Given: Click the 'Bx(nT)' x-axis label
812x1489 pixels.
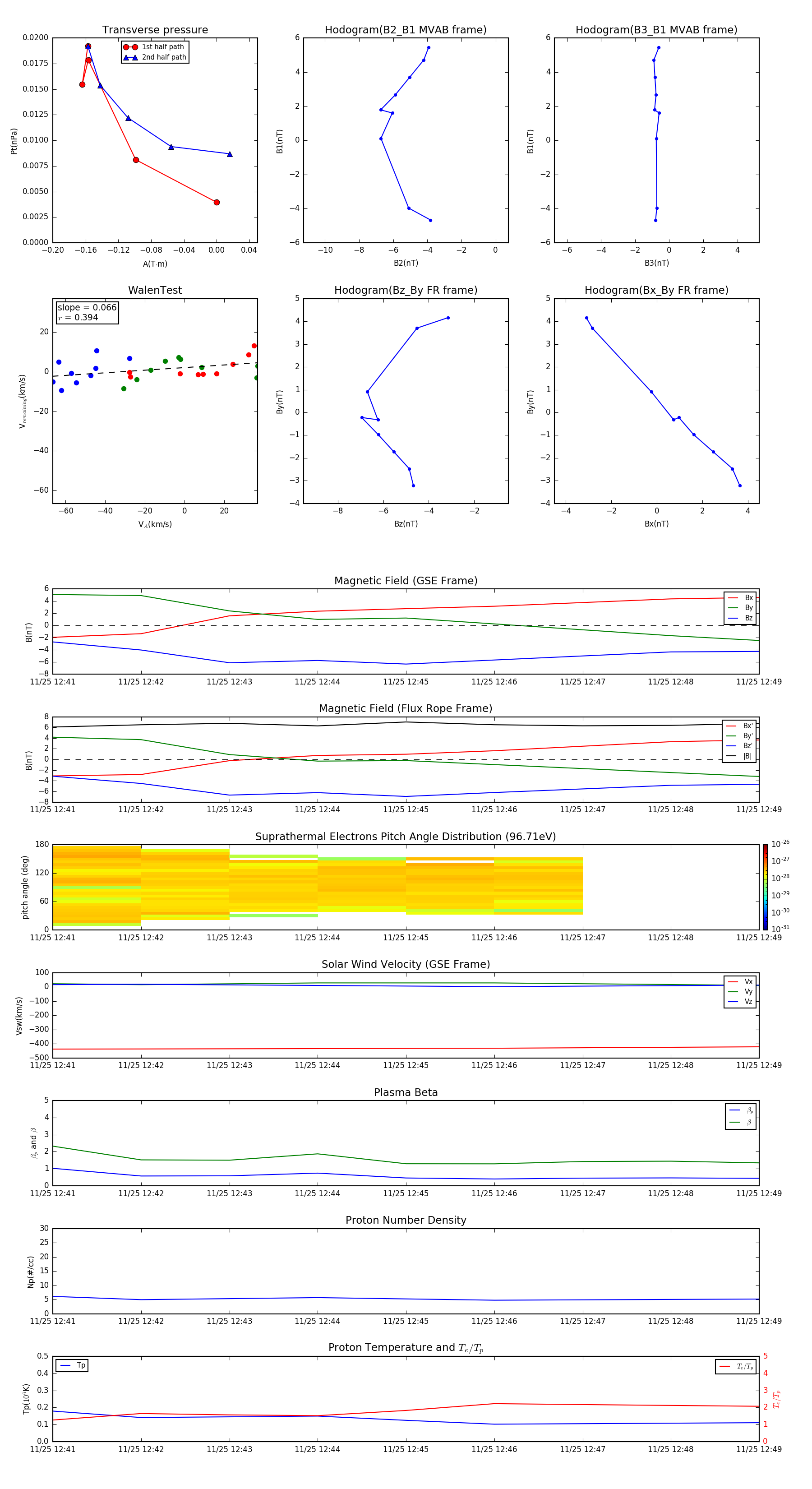Looking at the screenshot, I should pyautogui.click(x=656, y=524).
